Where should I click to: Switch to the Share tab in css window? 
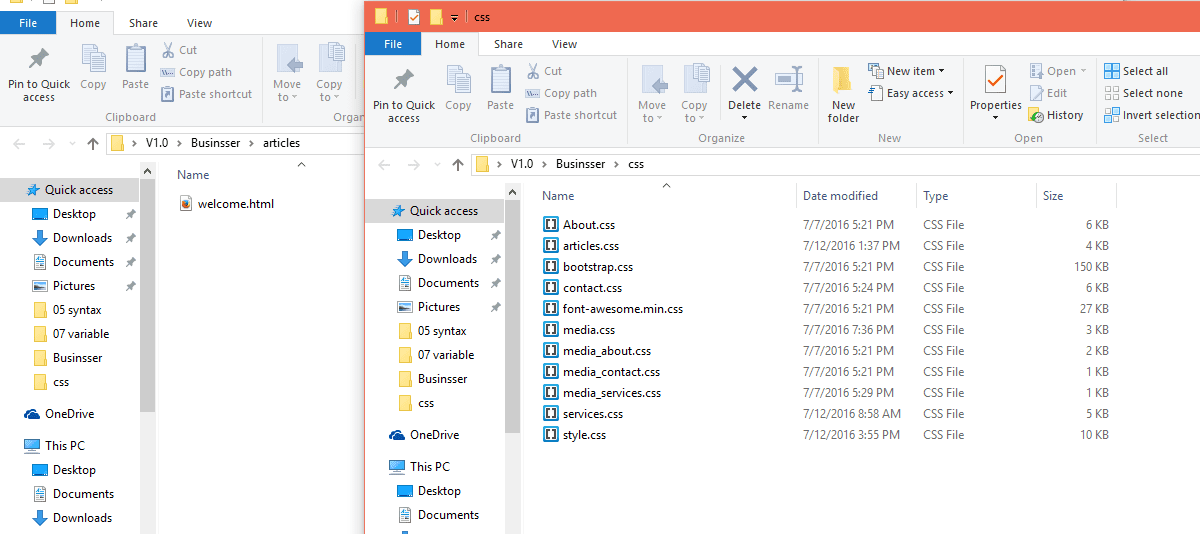(508, 44)
